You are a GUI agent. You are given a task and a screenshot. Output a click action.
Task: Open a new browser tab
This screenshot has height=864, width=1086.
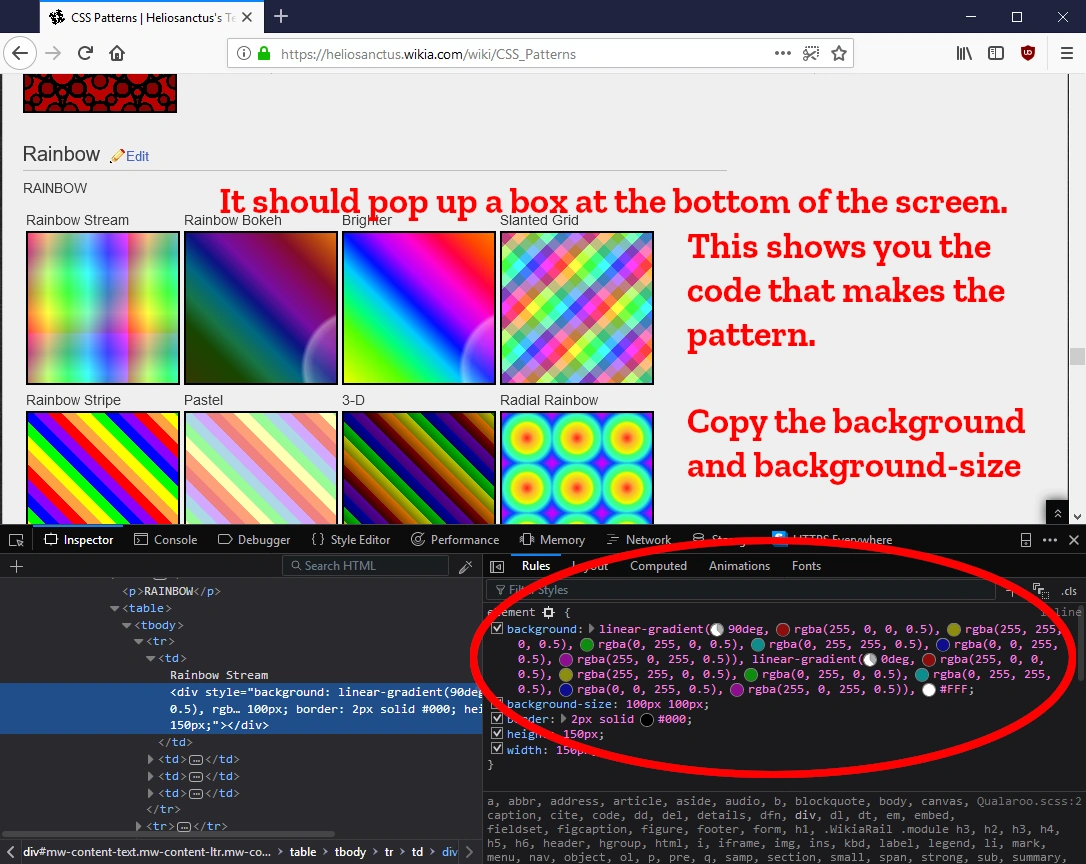click(281, 16)
